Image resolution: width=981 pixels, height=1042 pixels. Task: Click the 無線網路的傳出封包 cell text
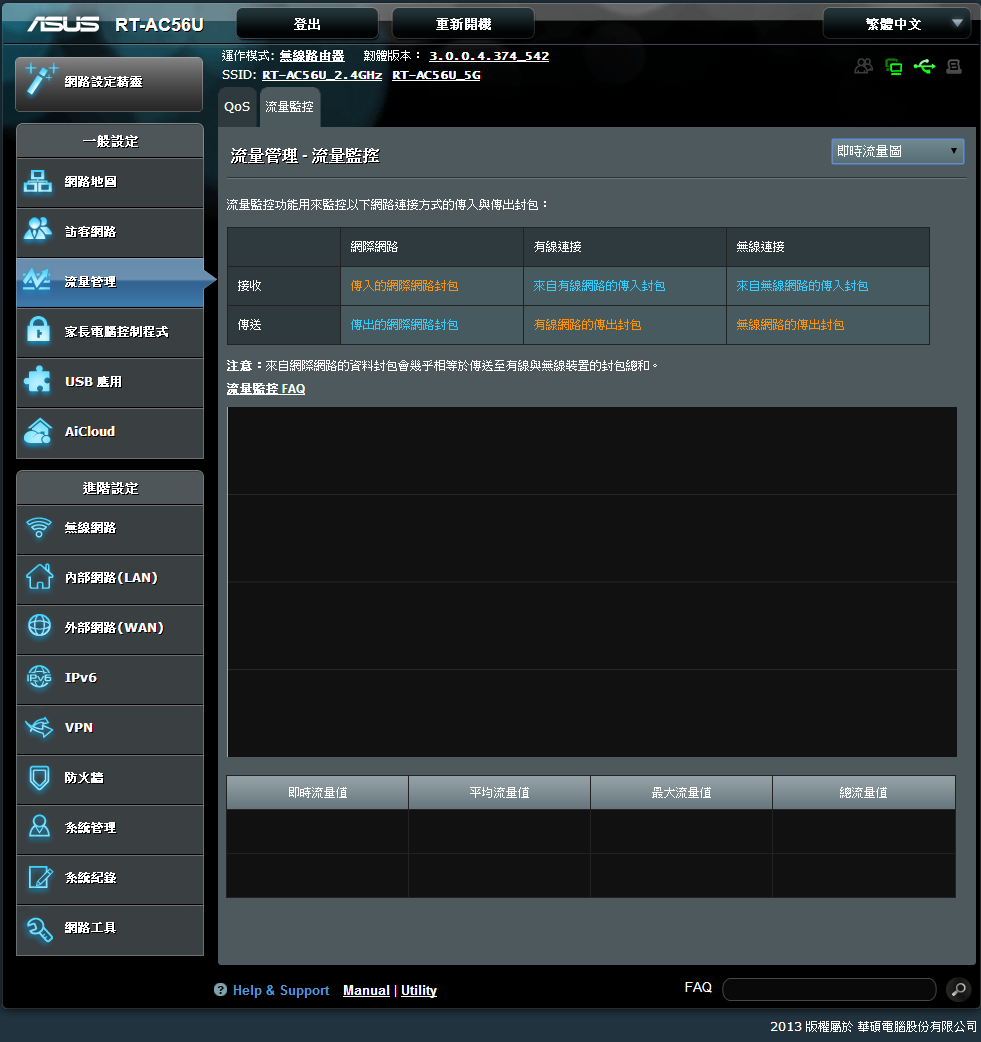790,325
